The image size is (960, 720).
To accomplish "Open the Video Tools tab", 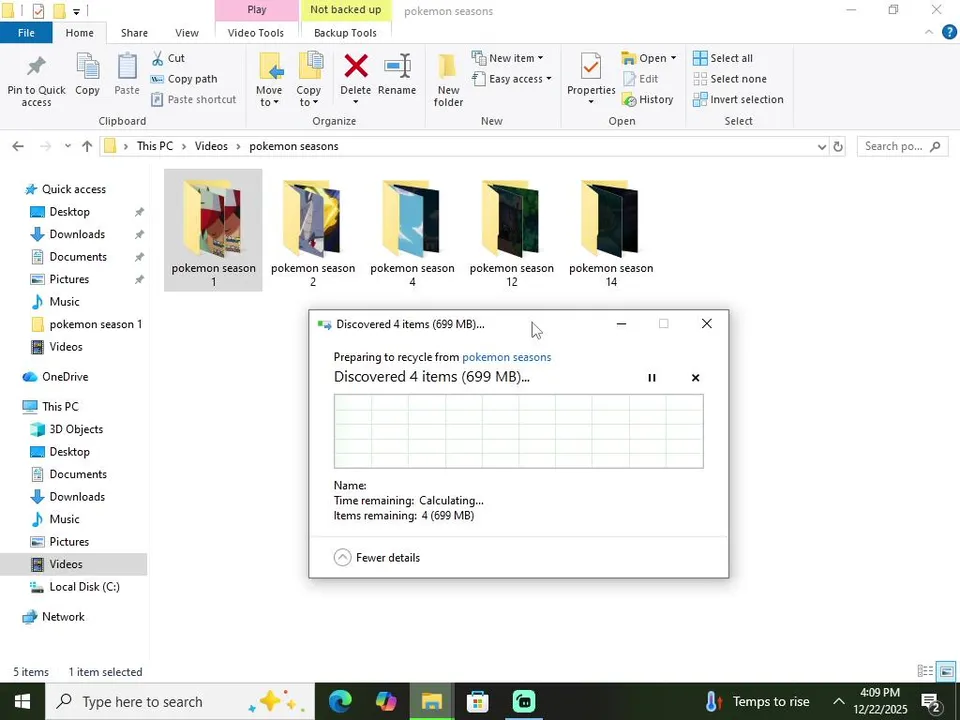I will pos(256,33).
